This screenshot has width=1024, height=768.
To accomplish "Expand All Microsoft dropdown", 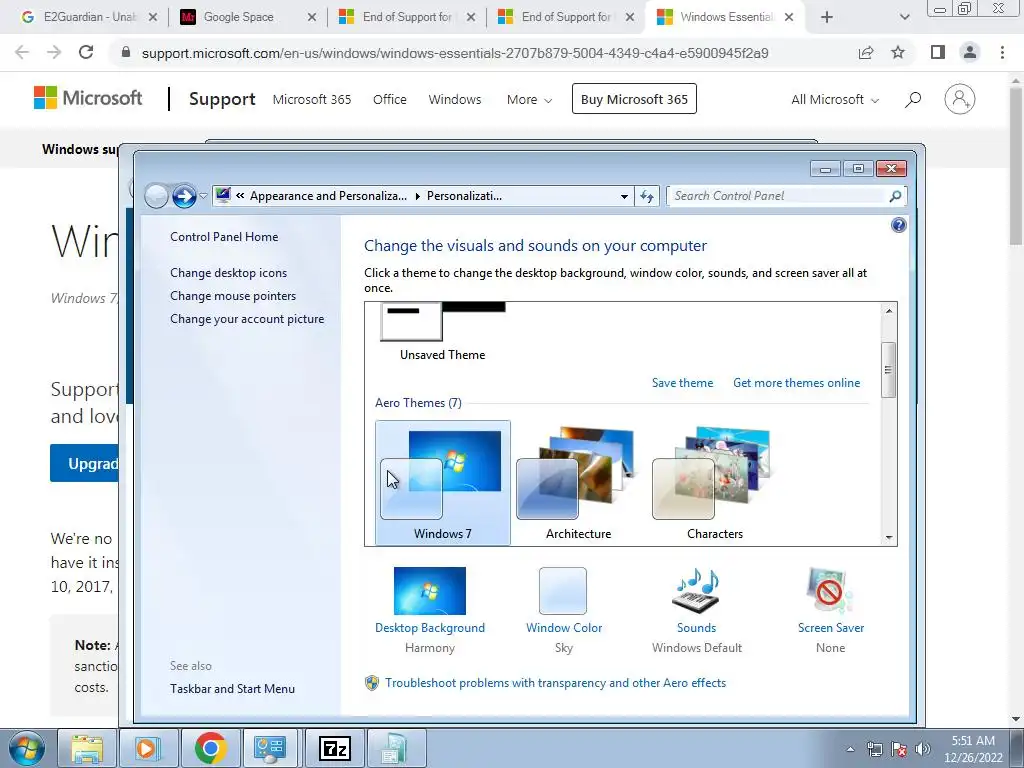I will (835, 99).
